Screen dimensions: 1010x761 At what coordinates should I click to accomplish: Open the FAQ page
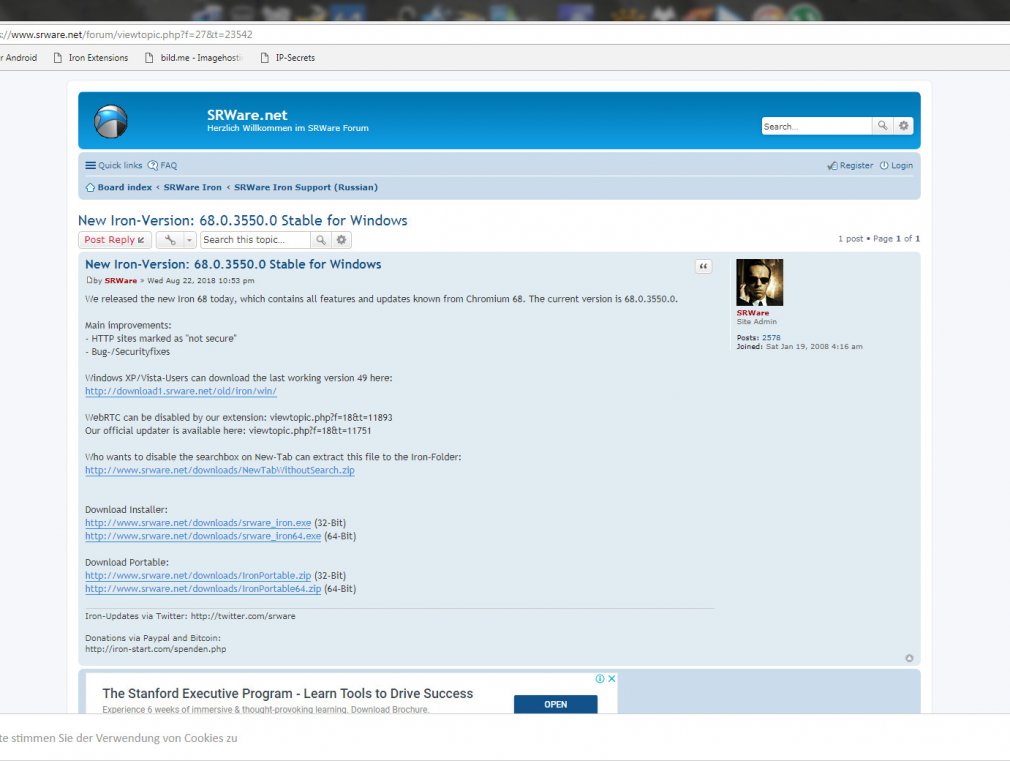point(162,166)
